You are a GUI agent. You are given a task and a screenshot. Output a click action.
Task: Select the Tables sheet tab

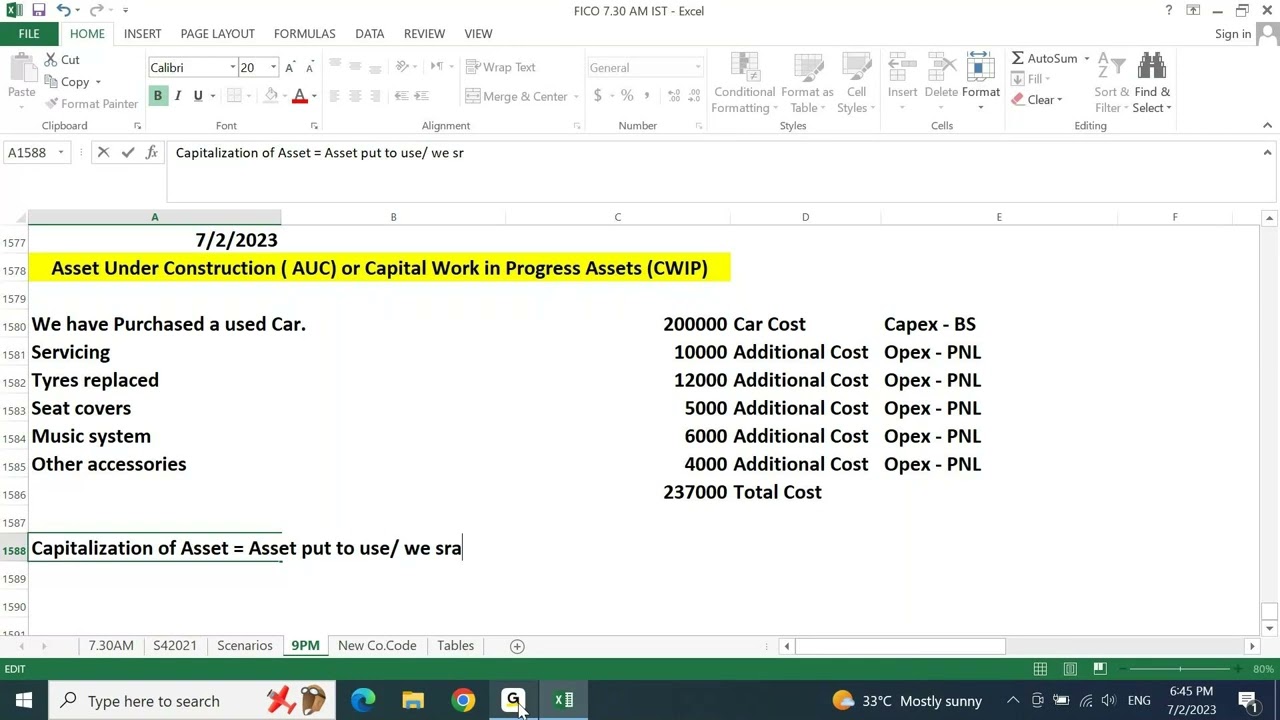click(455, 646)
